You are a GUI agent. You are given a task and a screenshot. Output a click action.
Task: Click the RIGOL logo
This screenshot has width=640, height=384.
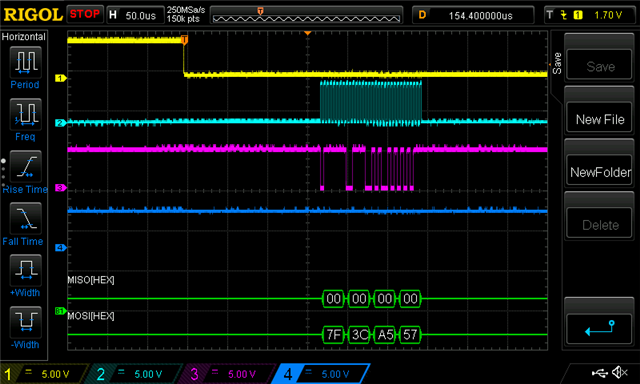33,15
